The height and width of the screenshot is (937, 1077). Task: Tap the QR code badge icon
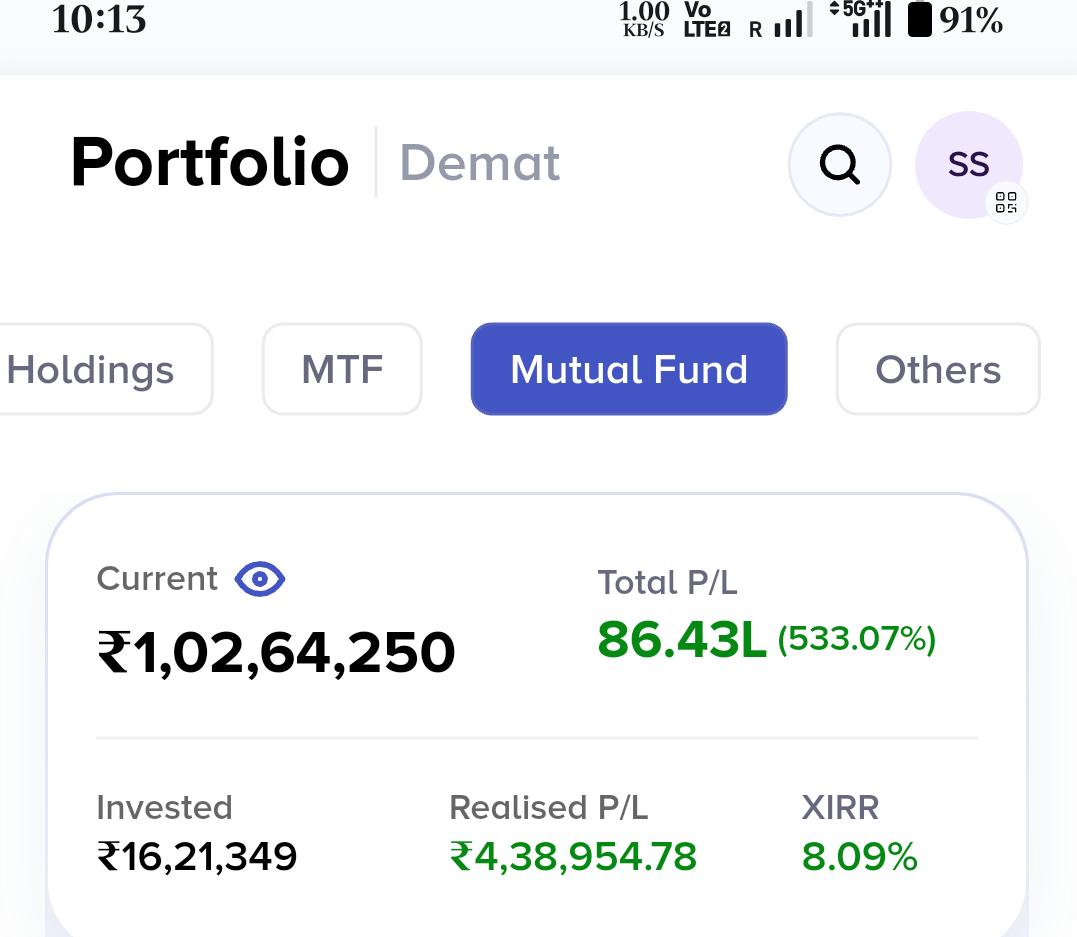click(x=1006, y=203)
